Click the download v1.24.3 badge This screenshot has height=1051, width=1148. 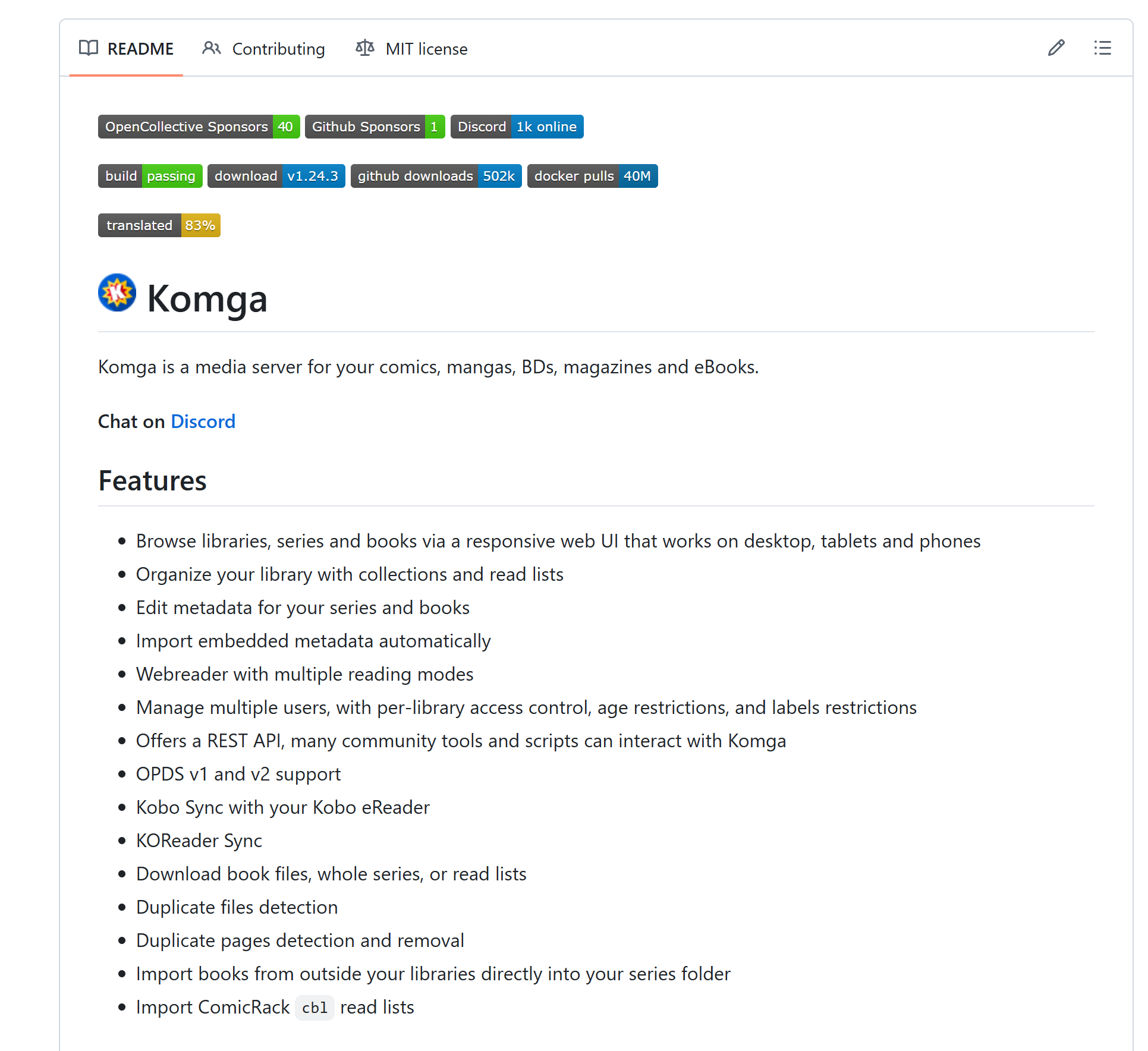[x=276, y=176]
